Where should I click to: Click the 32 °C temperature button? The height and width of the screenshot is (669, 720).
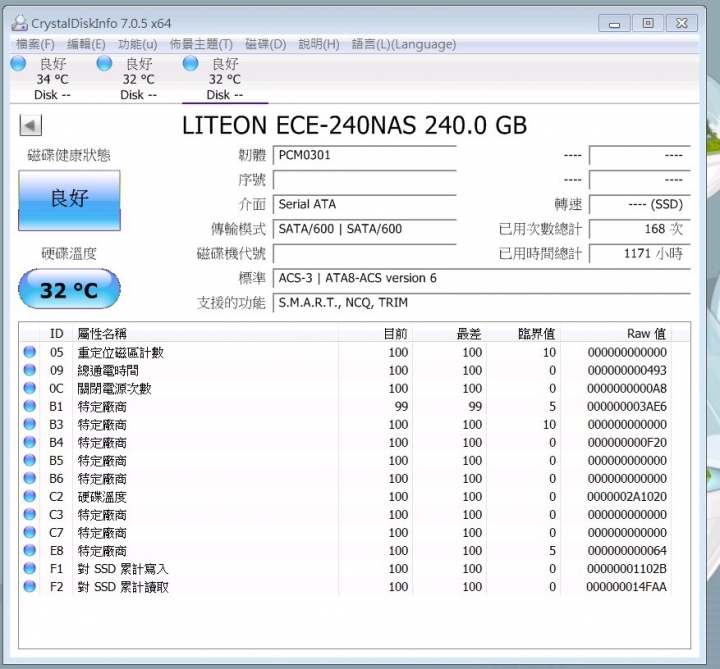pos(69,289)
